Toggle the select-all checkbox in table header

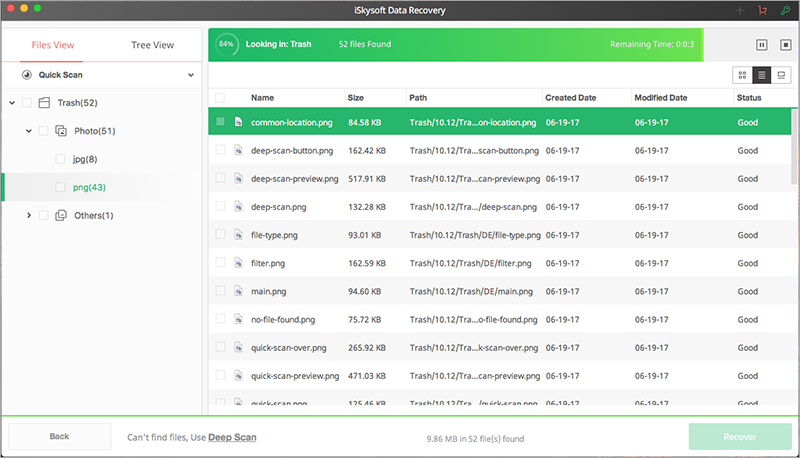pos(220,98)
